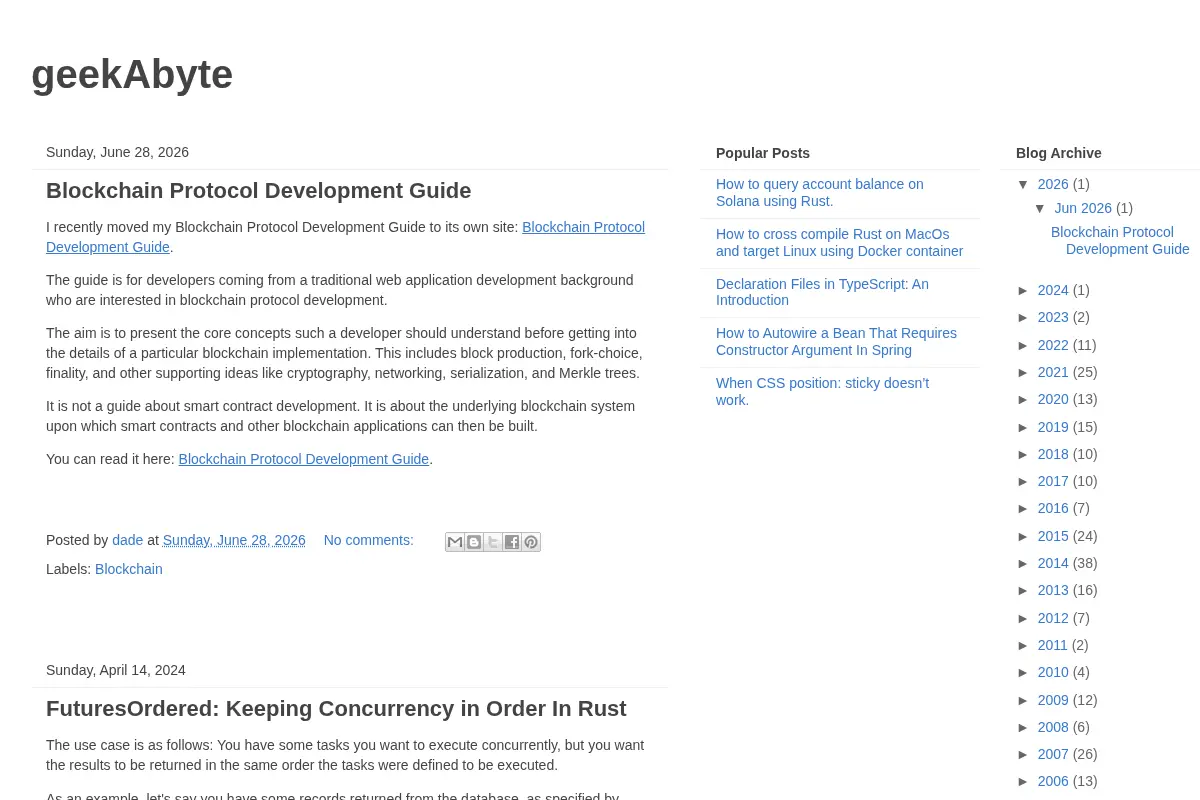Viewport: 1200px width, 800px height.
Task: Collapse the Jun 2026 archive arrow
Action: (1040, 208)
